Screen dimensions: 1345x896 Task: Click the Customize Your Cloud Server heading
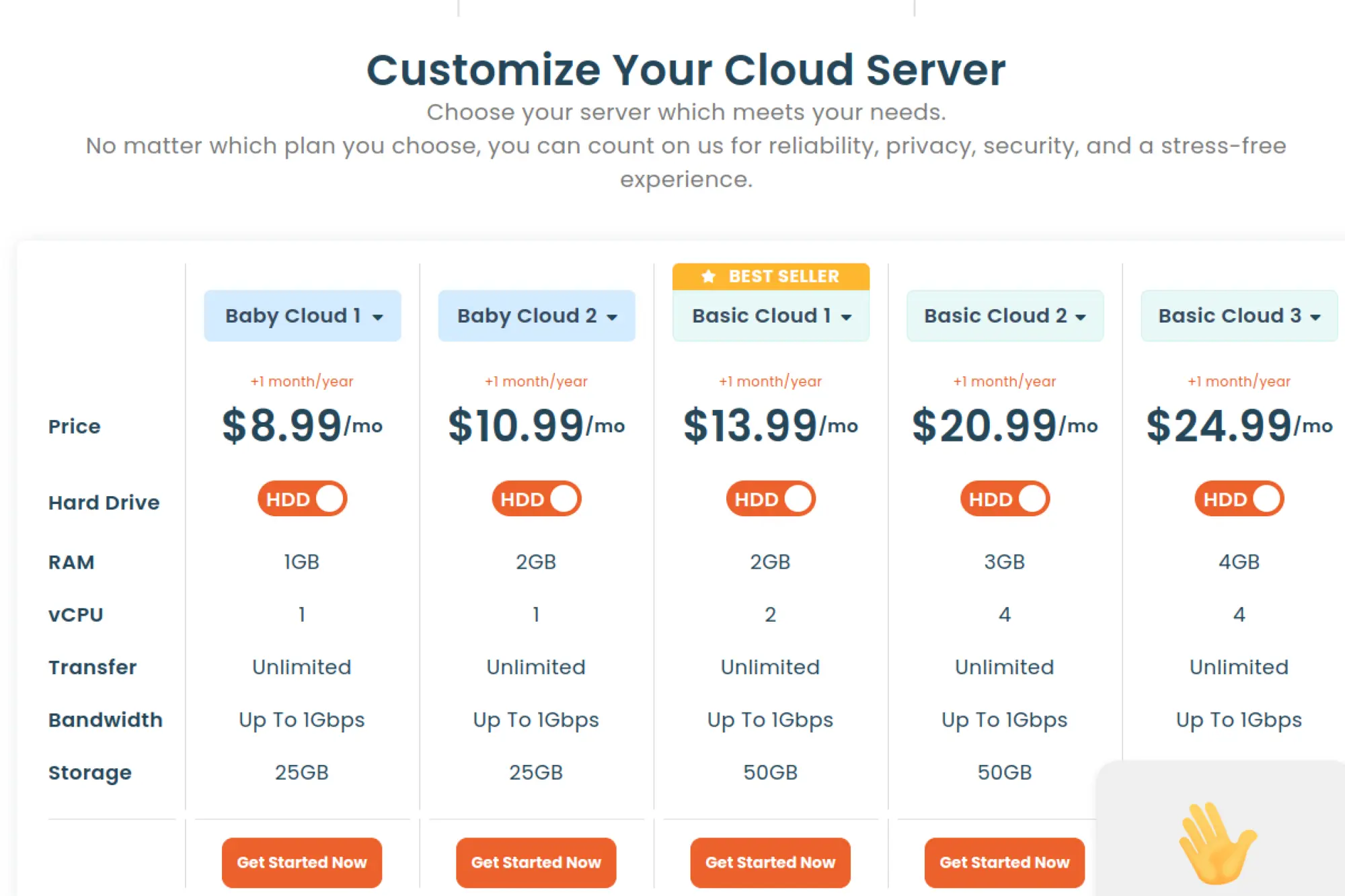coord(685,70)
